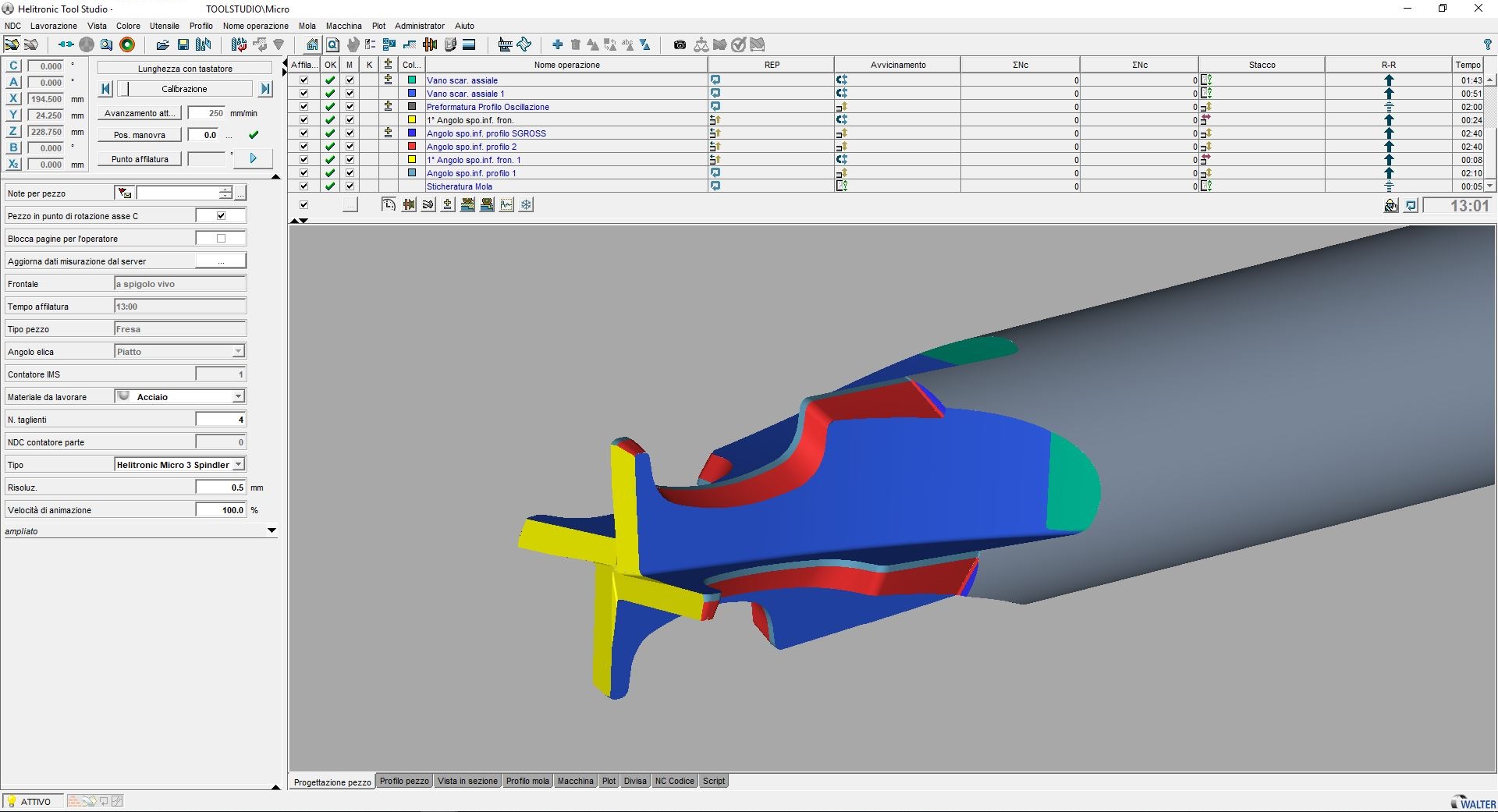Click red color swatch for 'Angolo spo.inf. profilo 2'
Viewport: 1498px width, 812px height.
click(x=412, y=147)
